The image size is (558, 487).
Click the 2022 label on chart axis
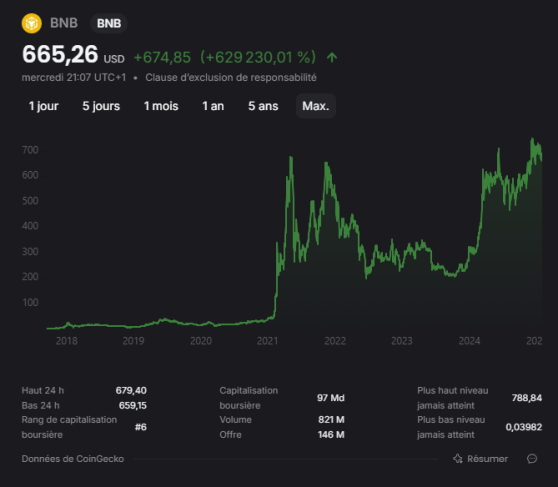(x=335, y=341)
